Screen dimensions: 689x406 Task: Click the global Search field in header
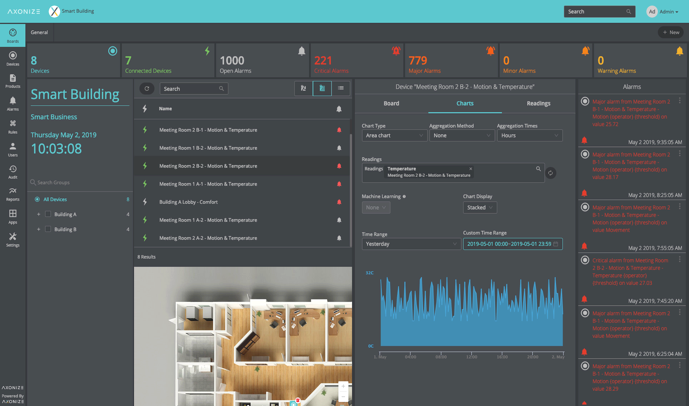[599, 12]
